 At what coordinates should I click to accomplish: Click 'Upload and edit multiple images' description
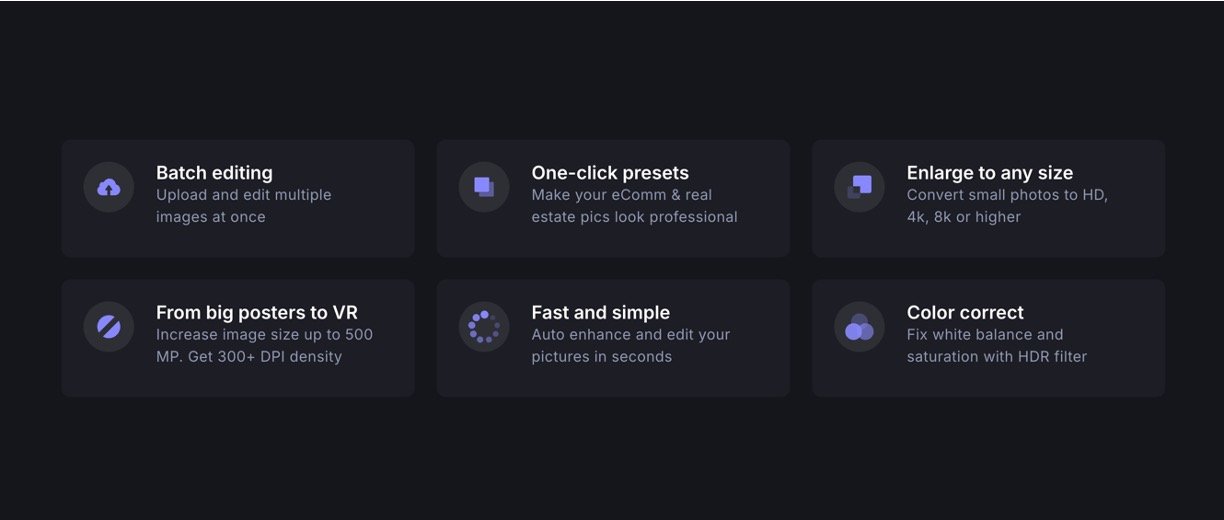tap(243, 206)
